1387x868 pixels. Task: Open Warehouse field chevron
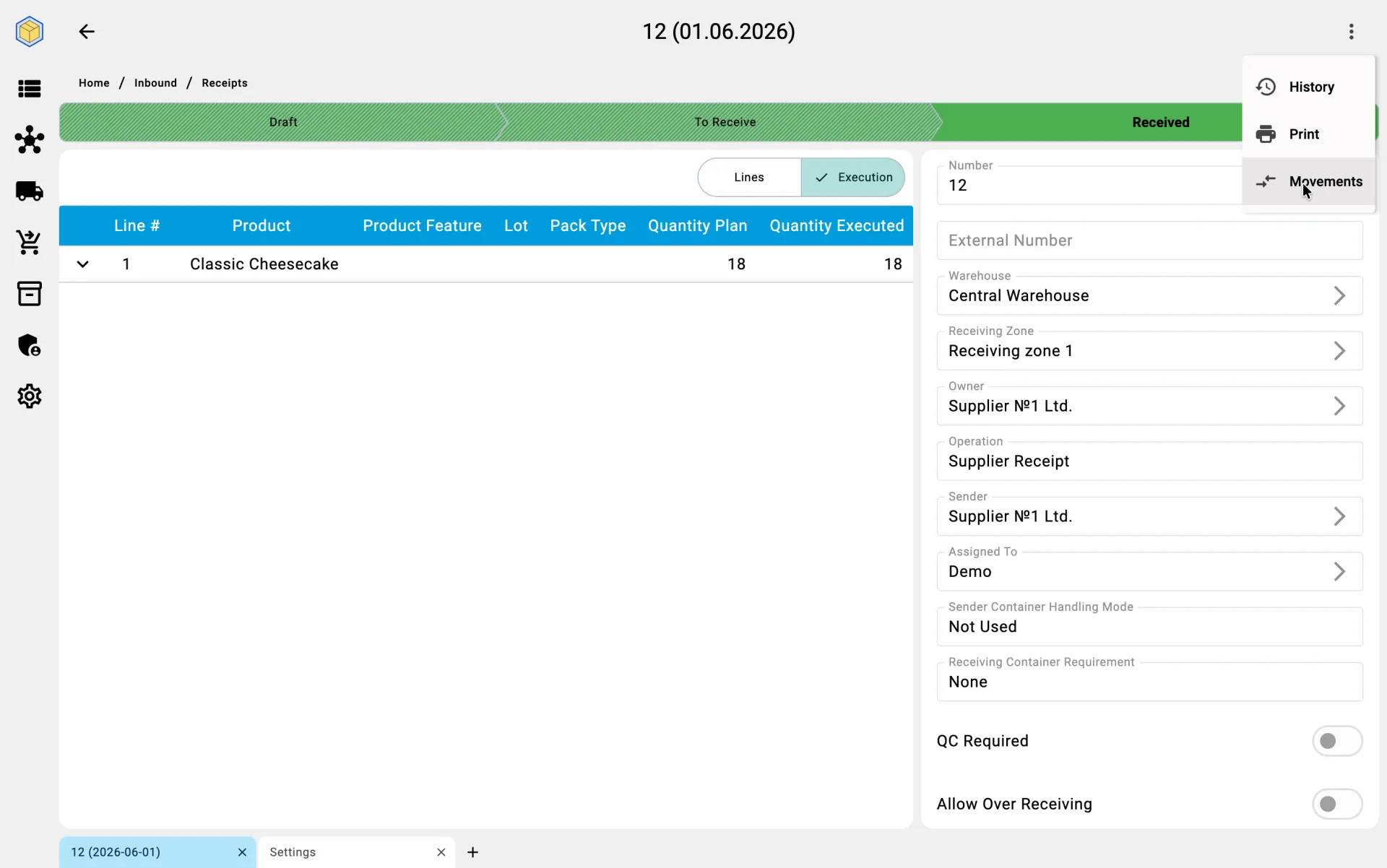[1339, 295]
